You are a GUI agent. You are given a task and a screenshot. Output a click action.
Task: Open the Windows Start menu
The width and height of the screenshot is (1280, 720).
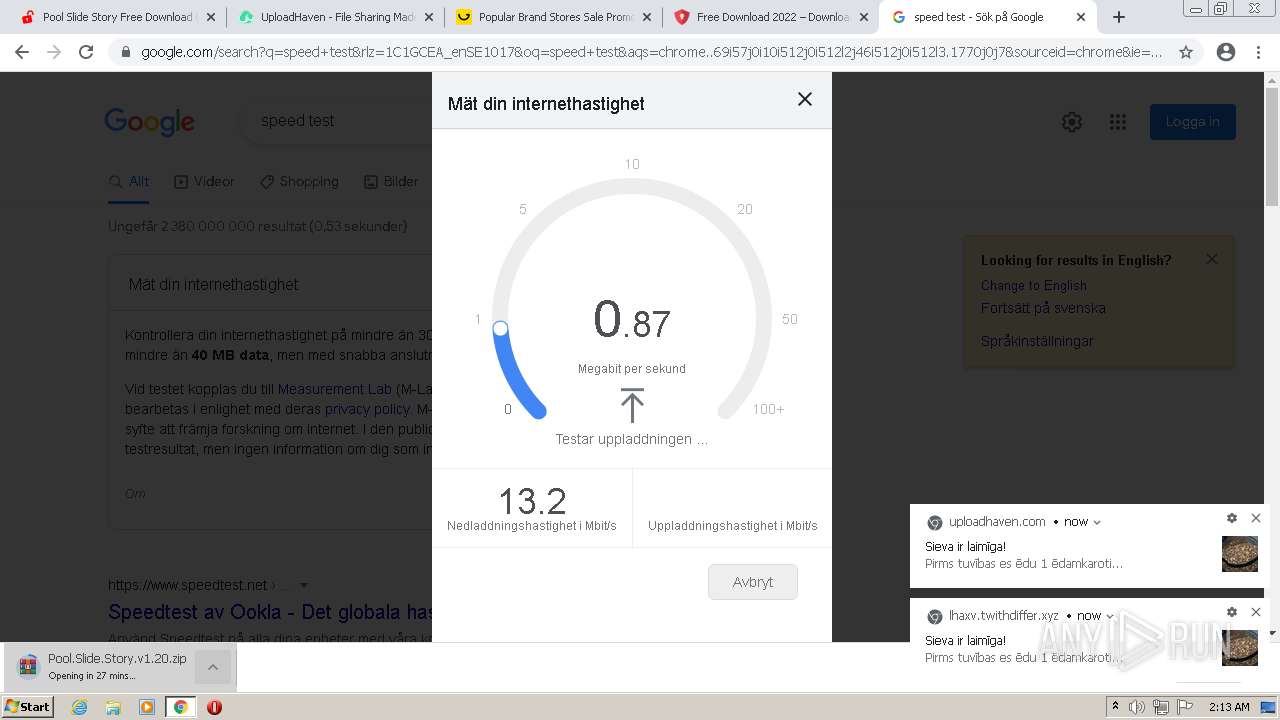click(28, 706)
